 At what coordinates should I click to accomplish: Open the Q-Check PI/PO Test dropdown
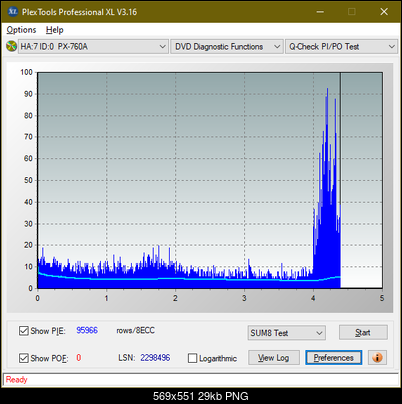(342, 47)
